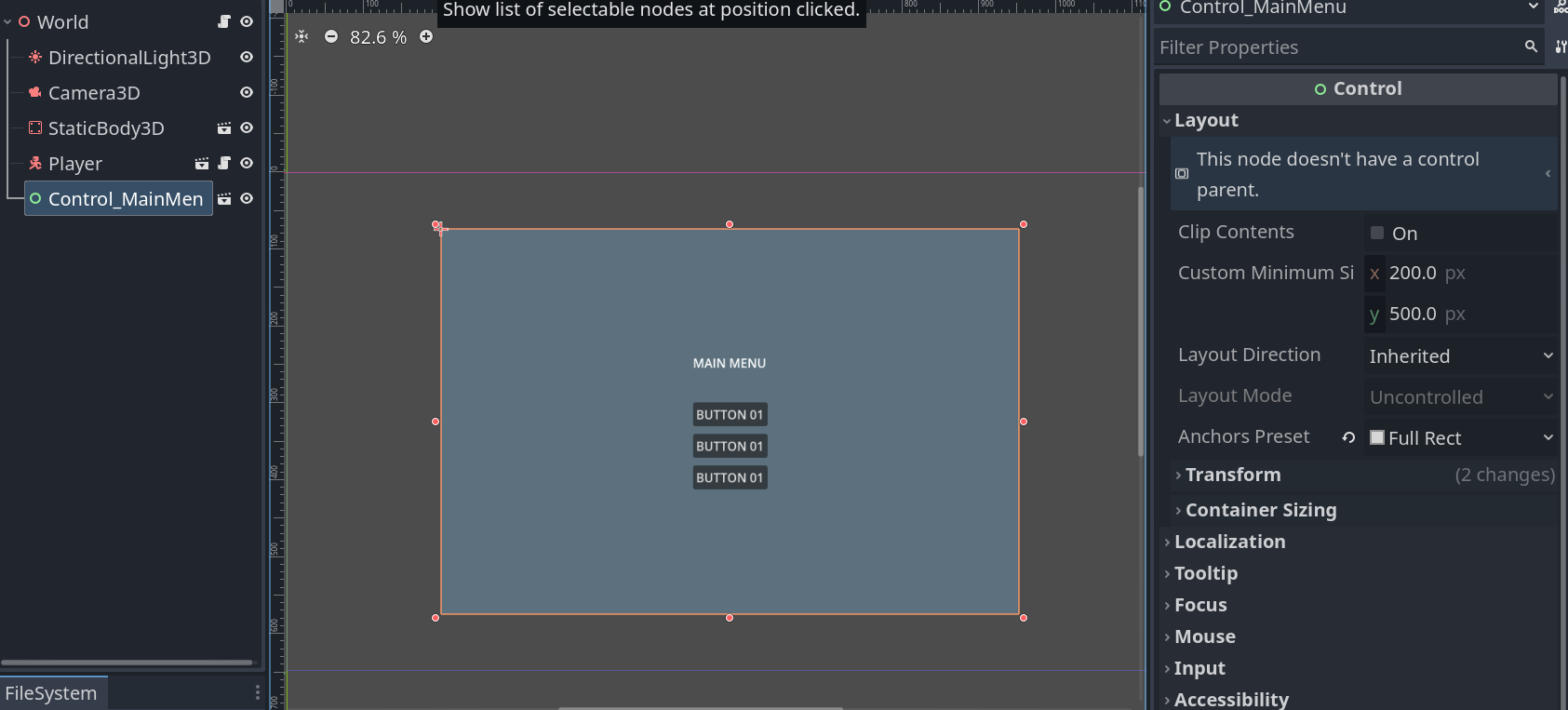Open the FileSystem dock tab
The image size is (1568, 710).
(51, 693)
